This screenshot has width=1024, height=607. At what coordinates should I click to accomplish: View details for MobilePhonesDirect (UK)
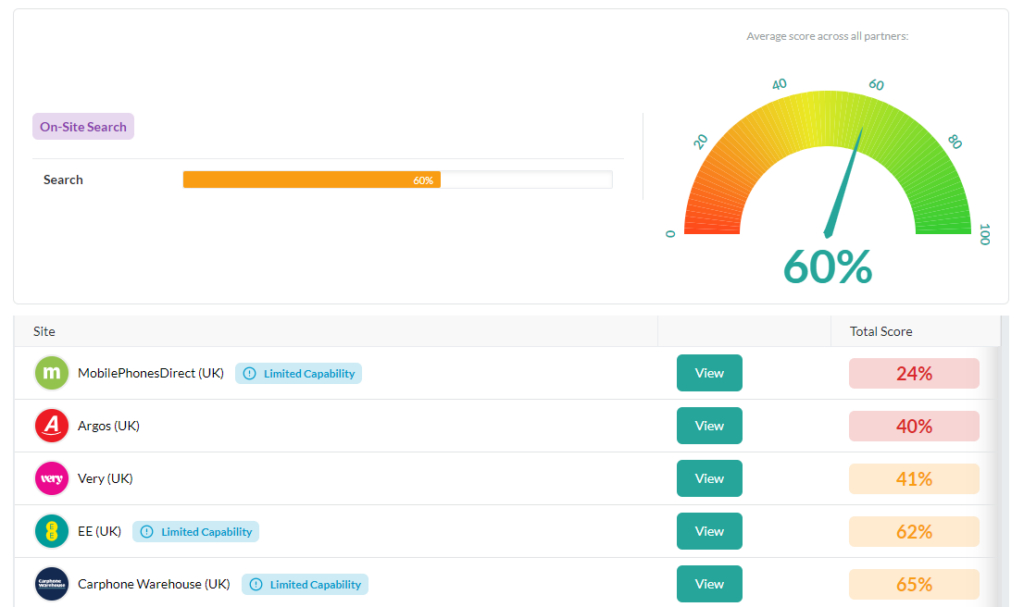(709, 372)
